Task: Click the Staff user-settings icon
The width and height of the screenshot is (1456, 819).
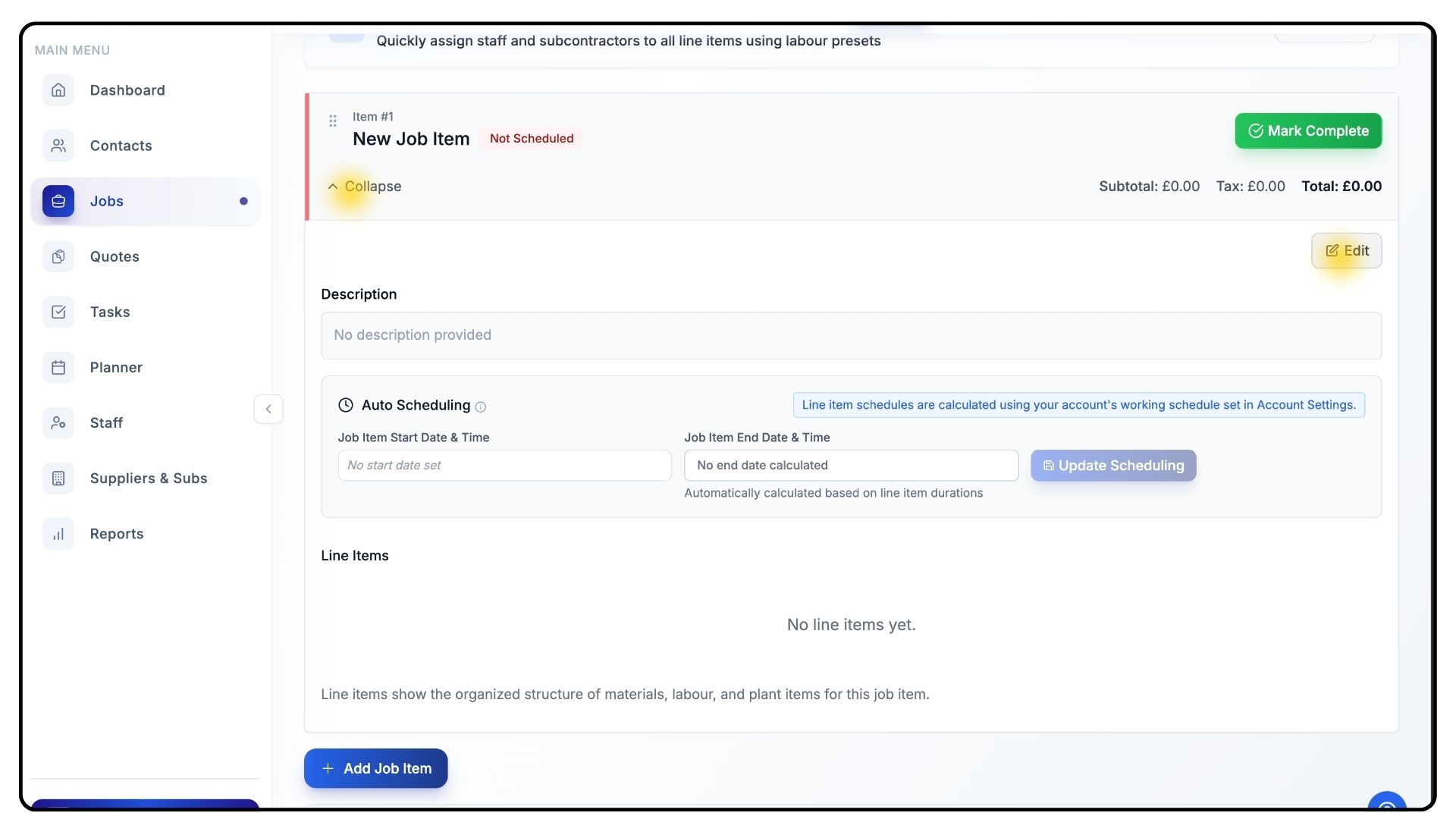Action: [x=58, y=422]
